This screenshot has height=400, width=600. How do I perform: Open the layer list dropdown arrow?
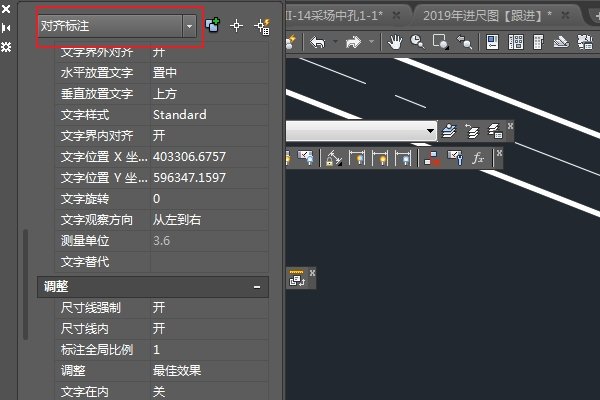pyautogui.click(x=431, y=131)
